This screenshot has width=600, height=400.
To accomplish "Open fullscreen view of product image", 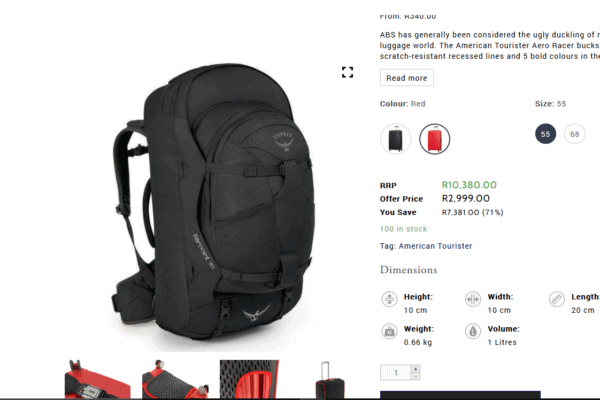I will pyautogui.click(x=347, y=72).
